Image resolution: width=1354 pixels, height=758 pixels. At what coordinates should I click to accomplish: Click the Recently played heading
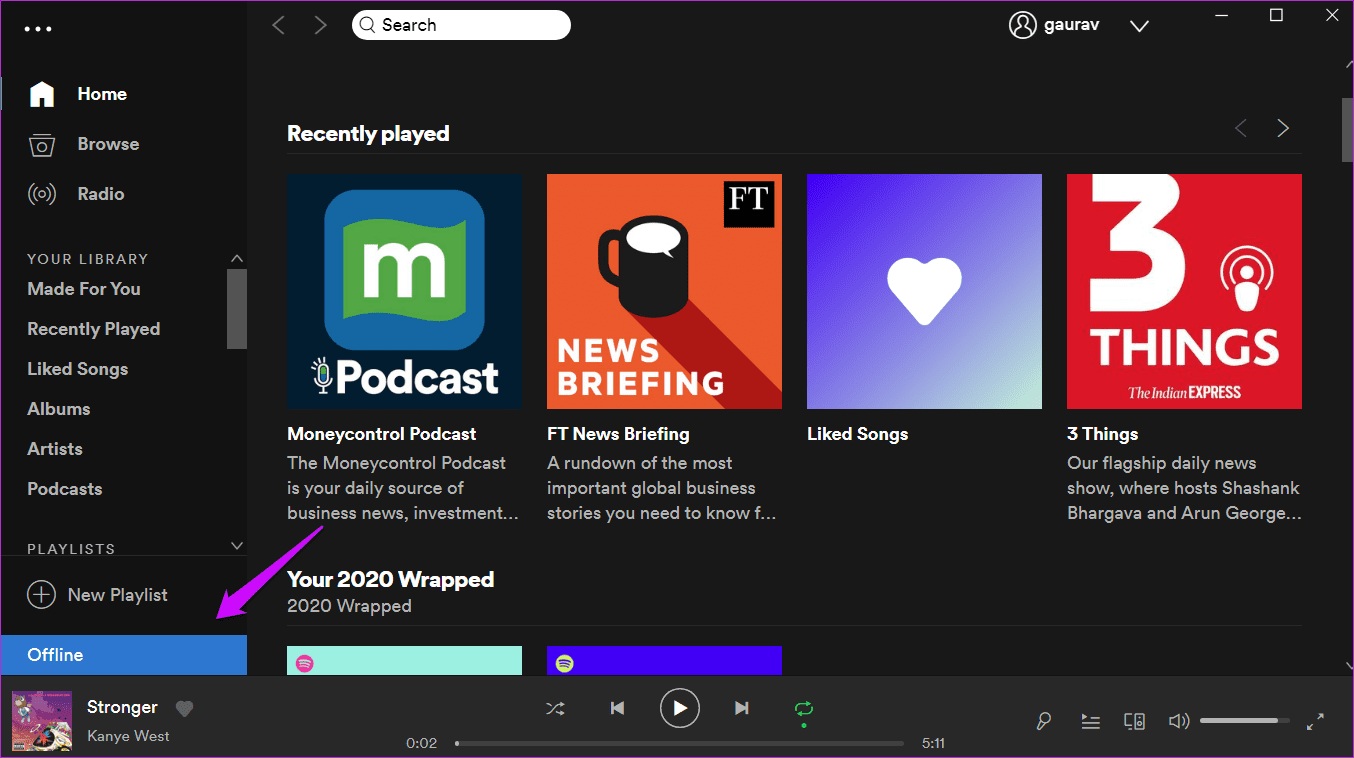coord(368,134)
